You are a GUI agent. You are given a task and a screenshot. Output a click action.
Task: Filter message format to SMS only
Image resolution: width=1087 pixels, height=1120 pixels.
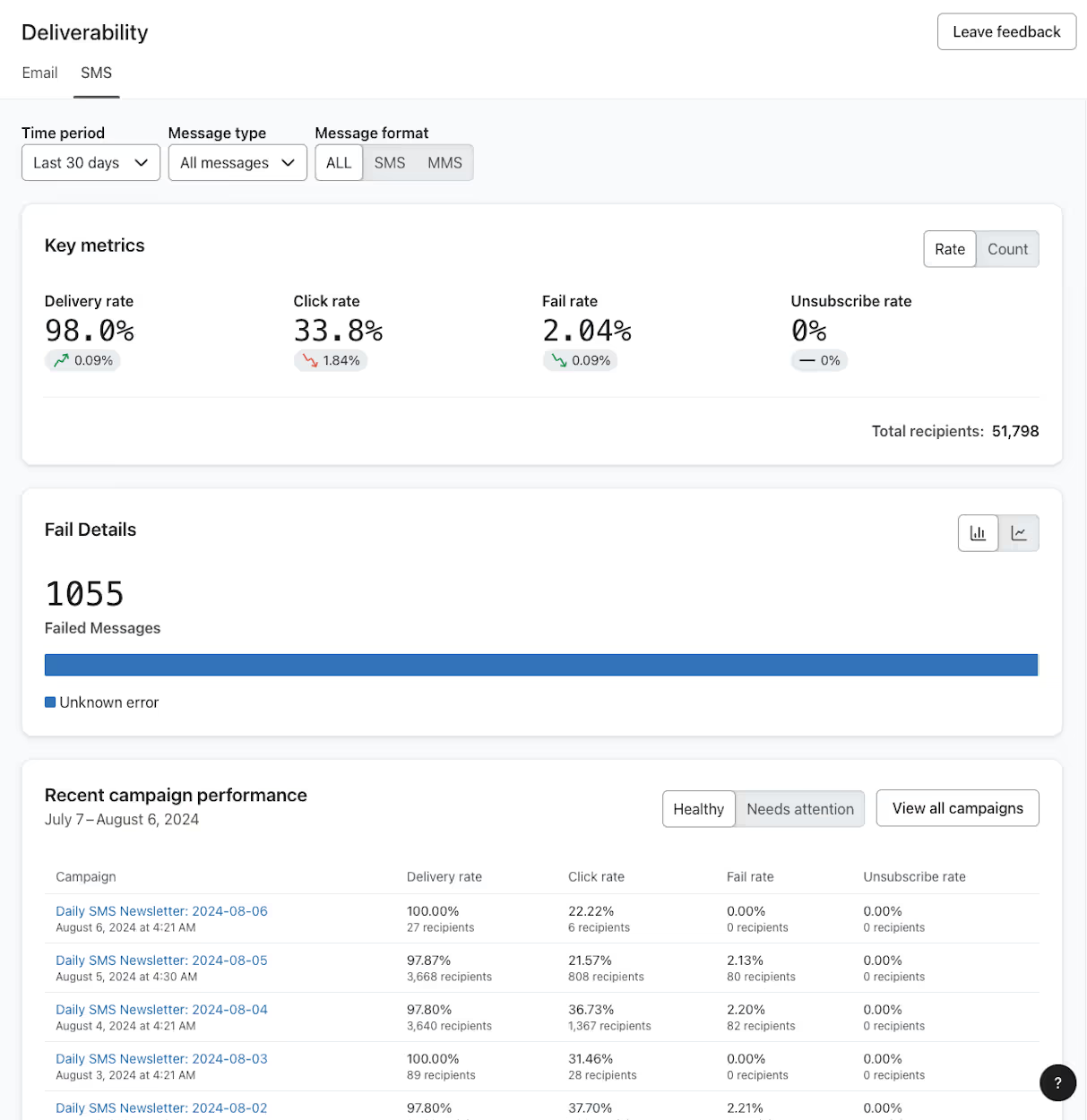pos(390,162)
